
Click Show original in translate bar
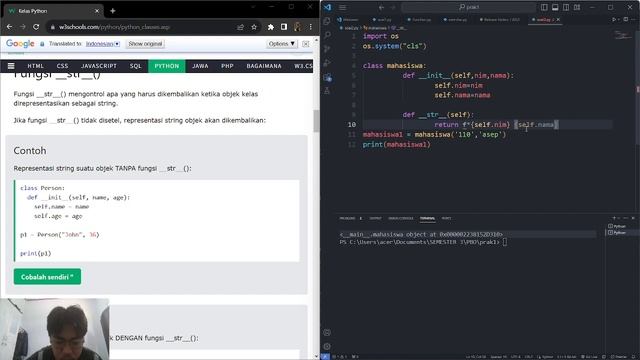pos(145,44)
